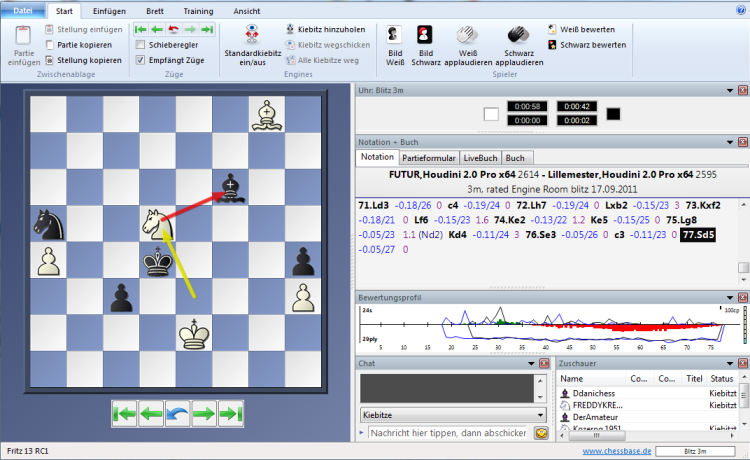Screen dimensions: 750x460
Task: Click move 76.Se3 in notation
Action: 540,235
